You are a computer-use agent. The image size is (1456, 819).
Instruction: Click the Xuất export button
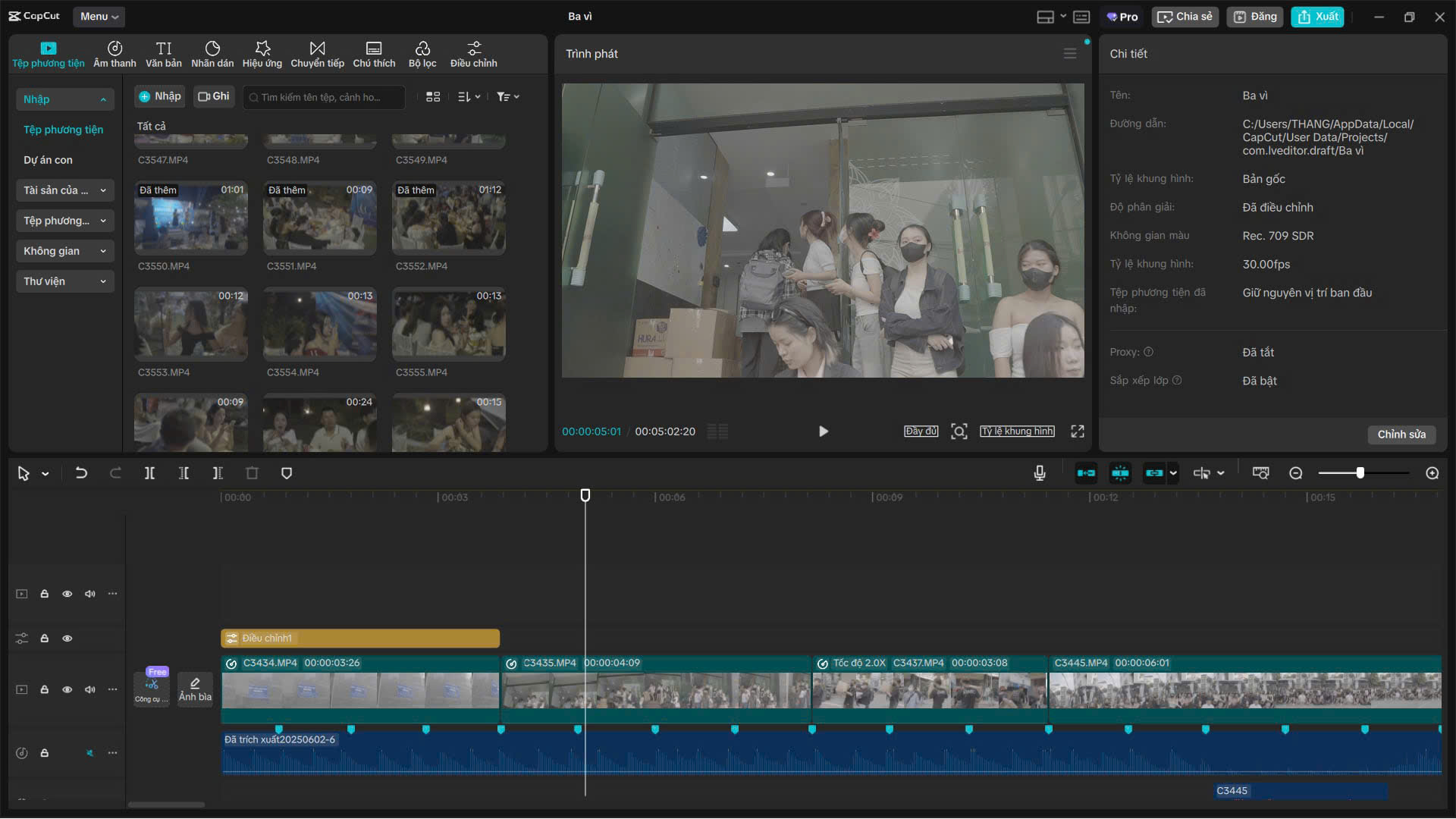click(x=1317, y=16)
